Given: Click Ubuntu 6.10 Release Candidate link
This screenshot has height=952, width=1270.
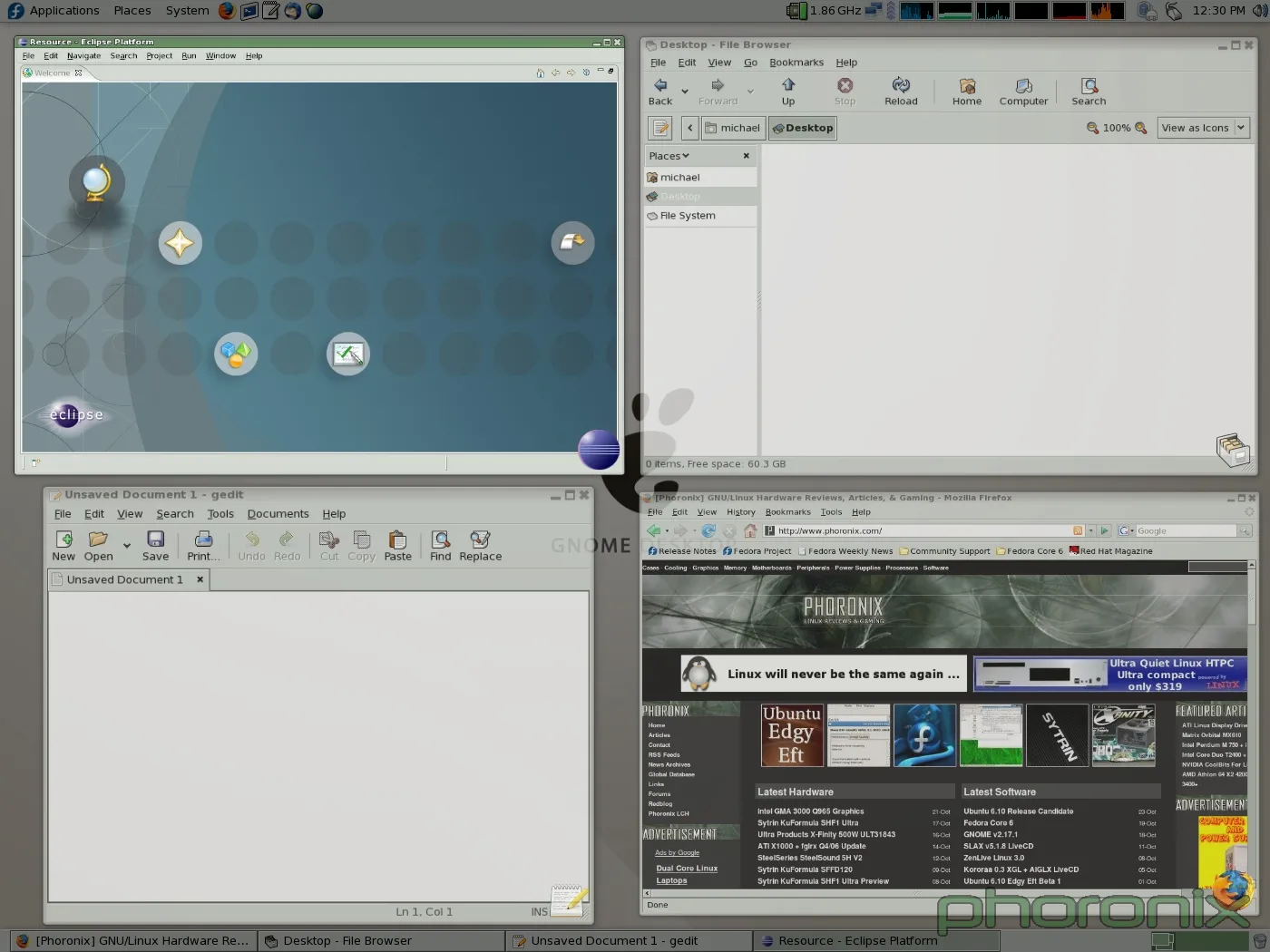Looking at the screenshot, I should (x=1018, y=811).
